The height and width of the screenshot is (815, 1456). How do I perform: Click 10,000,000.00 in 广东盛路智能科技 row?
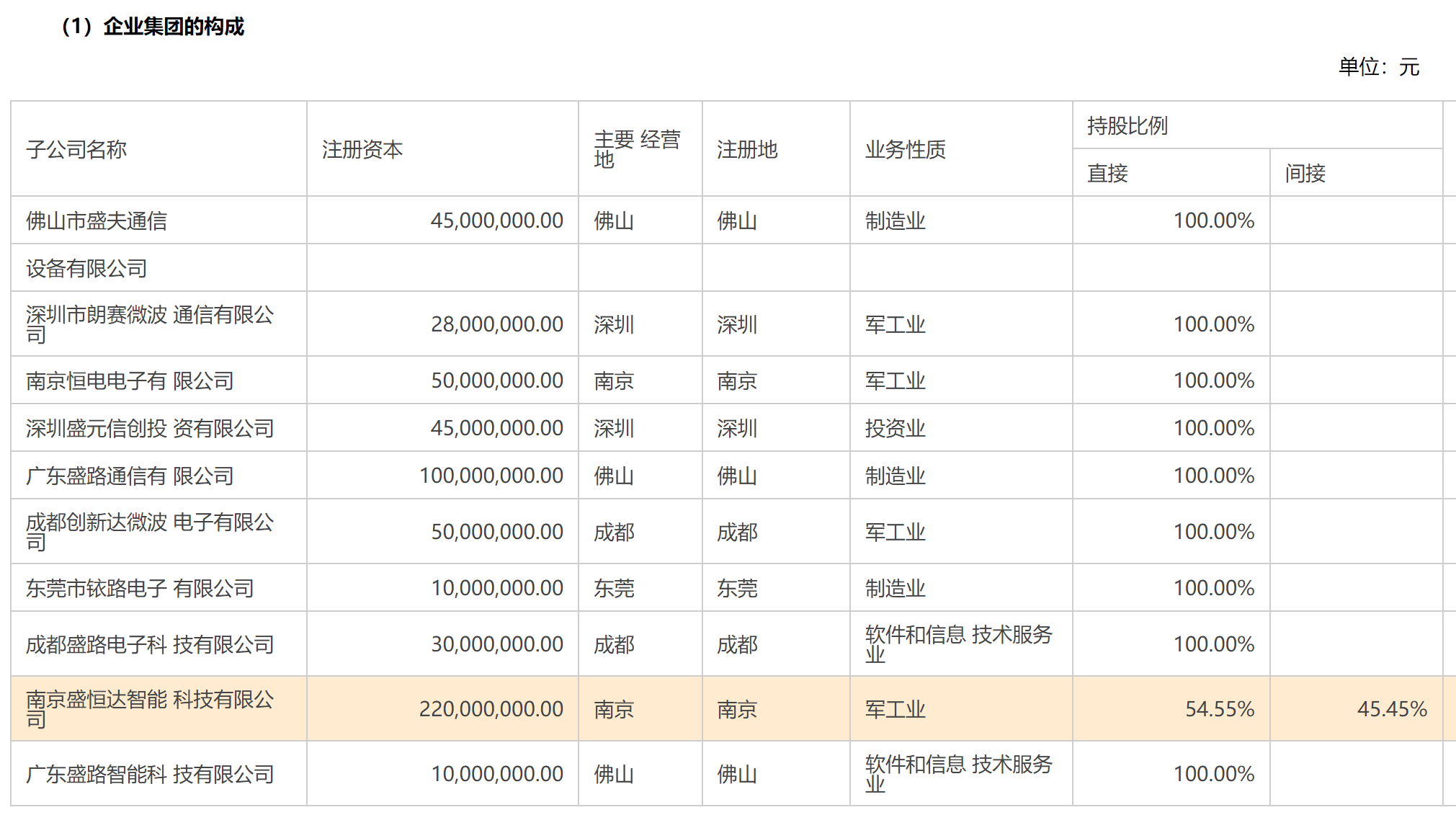497,774
